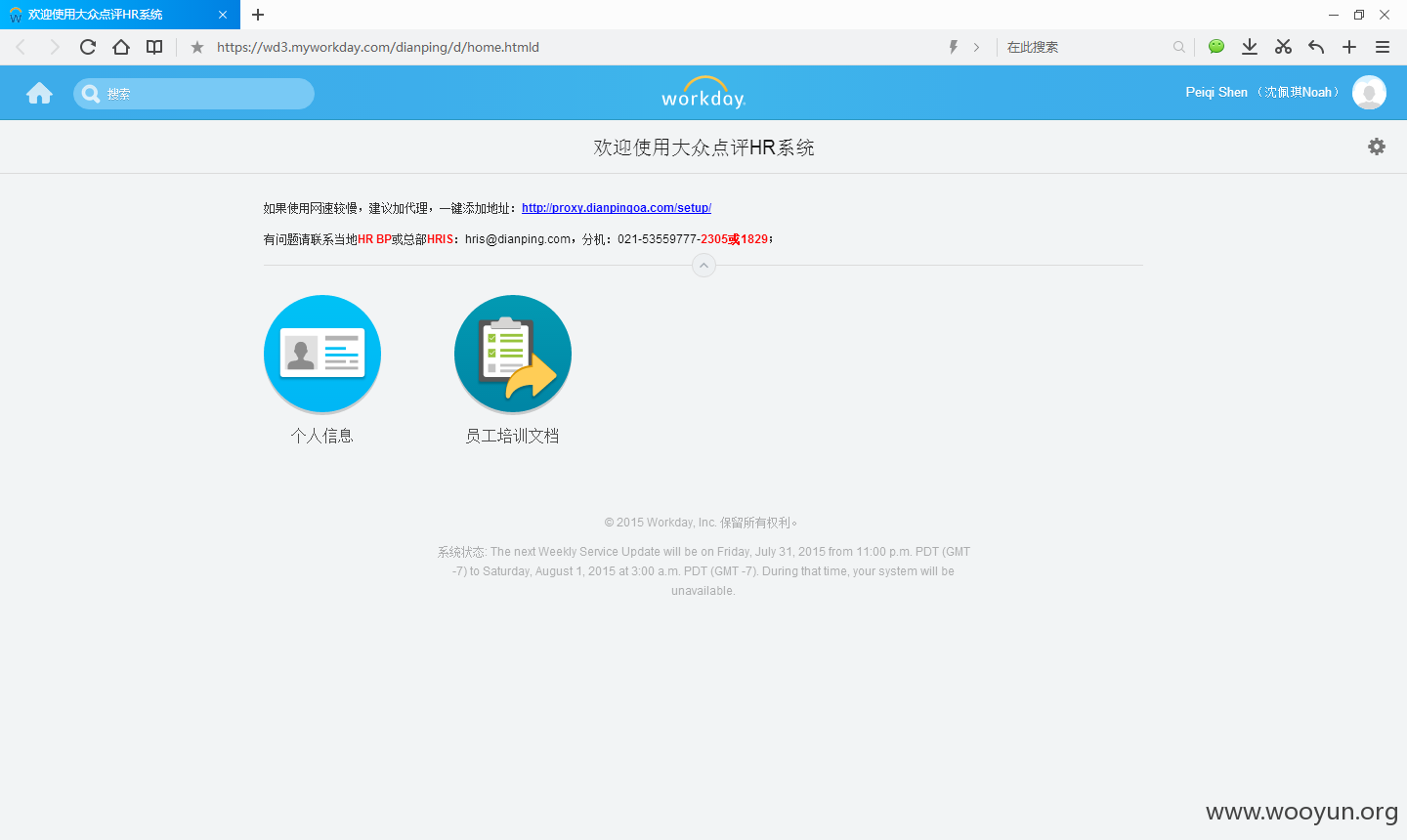Open browser downloads icon

pyautogui.click(x=1250, y=47)
